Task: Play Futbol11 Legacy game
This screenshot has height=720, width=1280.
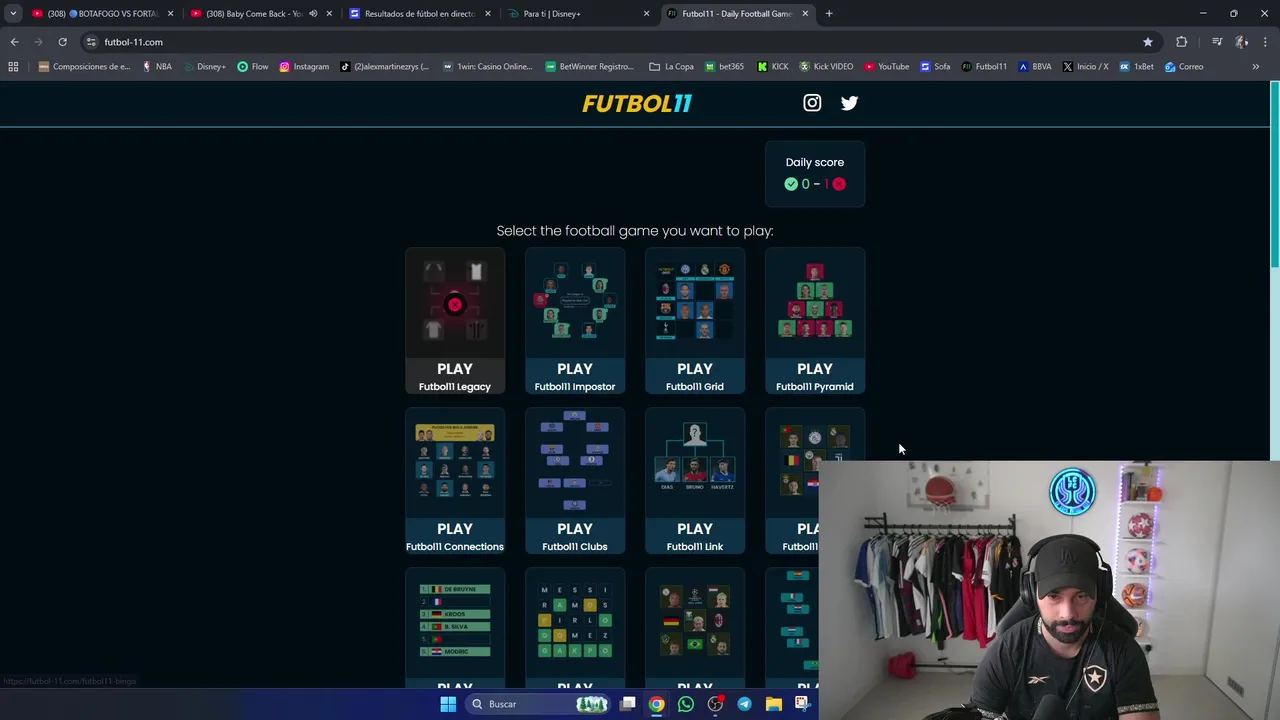Action: pos(455,321)
